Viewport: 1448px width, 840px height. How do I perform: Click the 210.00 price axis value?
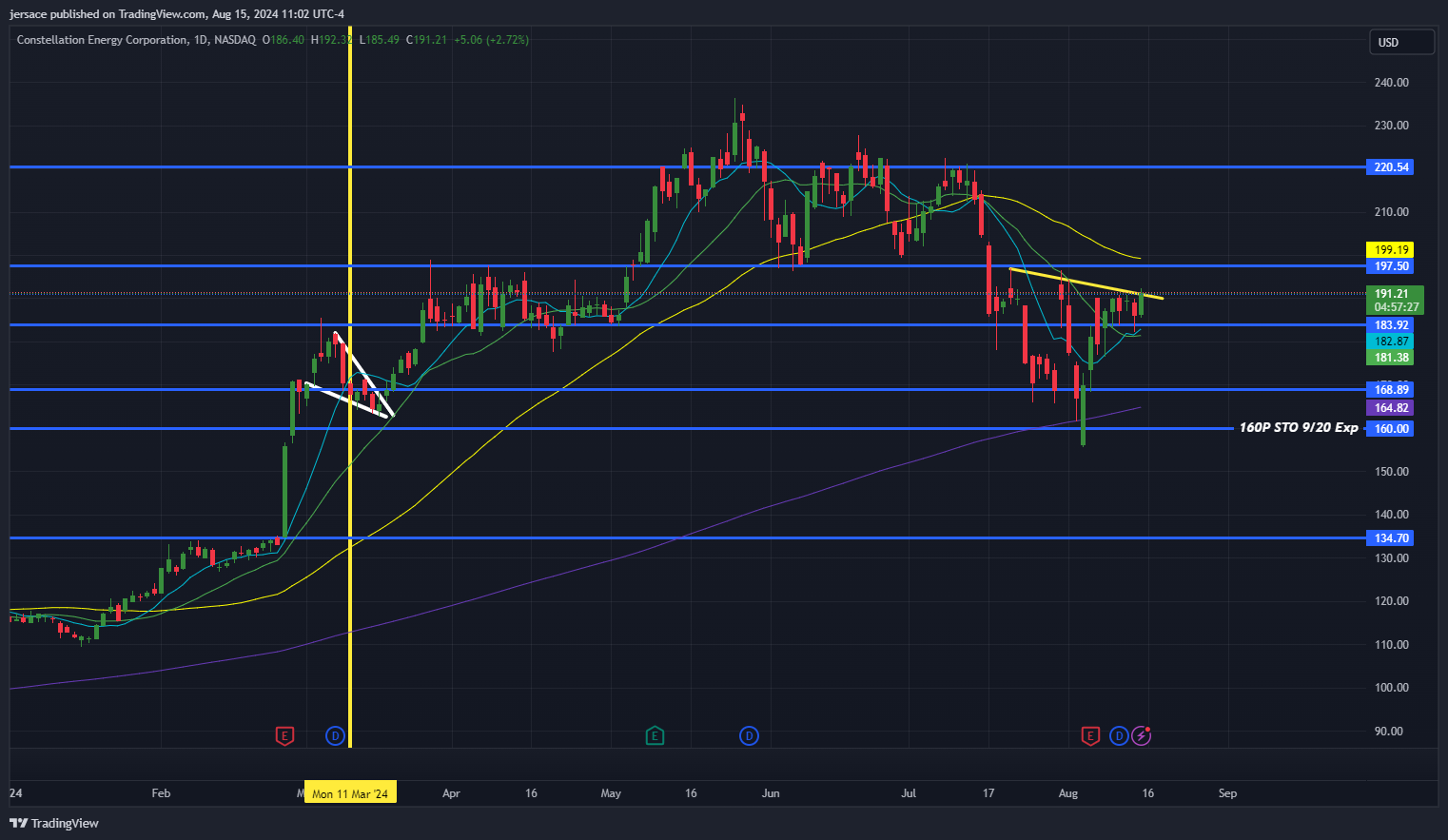click(x=1391, y=212)
